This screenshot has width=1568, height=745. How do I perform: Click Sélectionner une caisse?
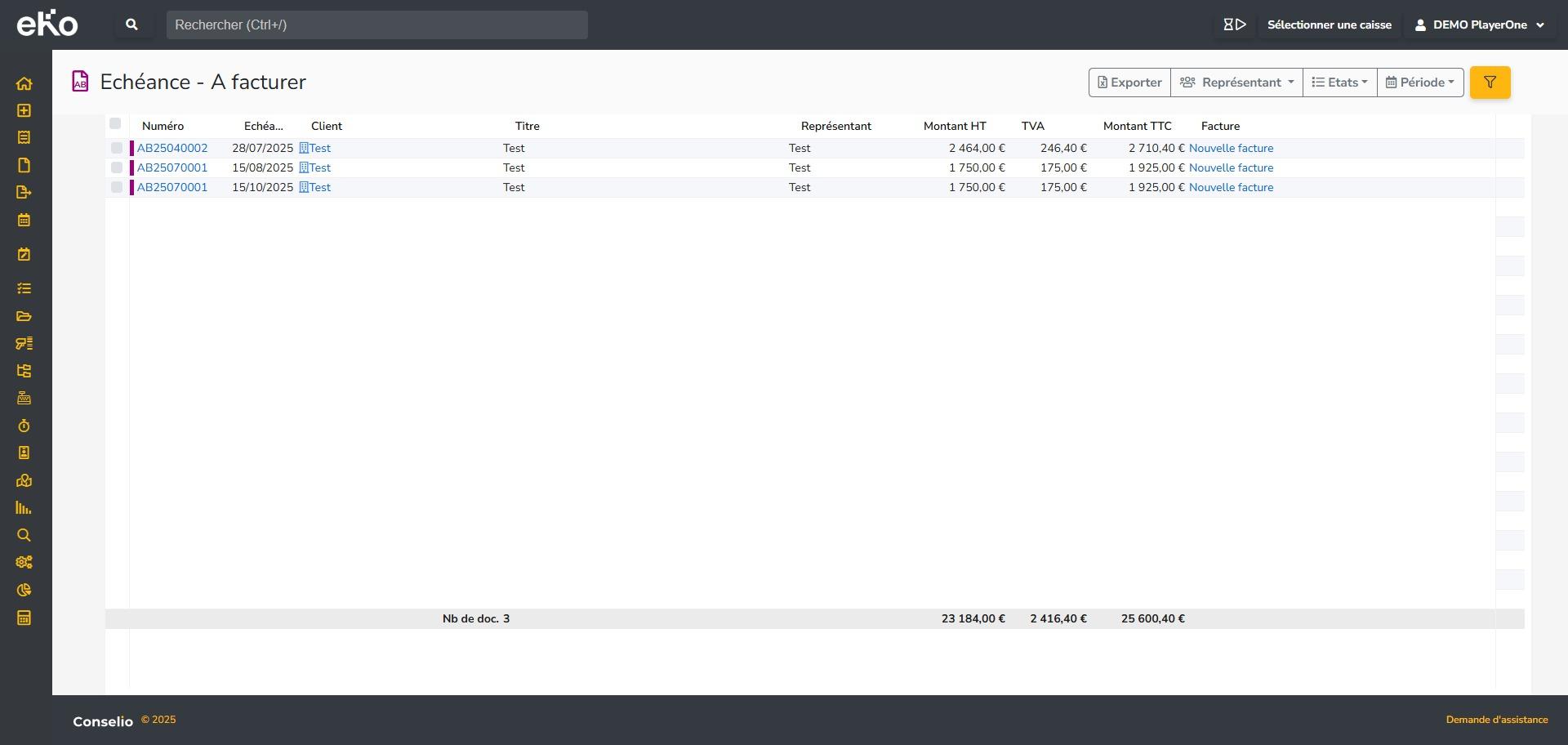pos(1329,25)
